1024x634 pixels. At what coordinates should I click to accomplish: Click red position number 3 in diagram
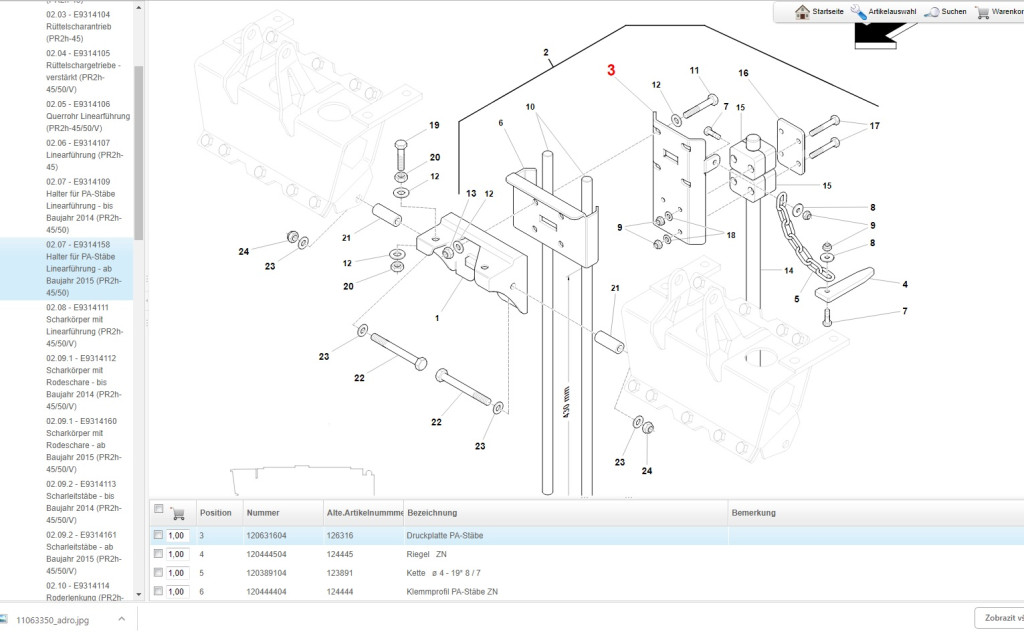pos(611,70)
